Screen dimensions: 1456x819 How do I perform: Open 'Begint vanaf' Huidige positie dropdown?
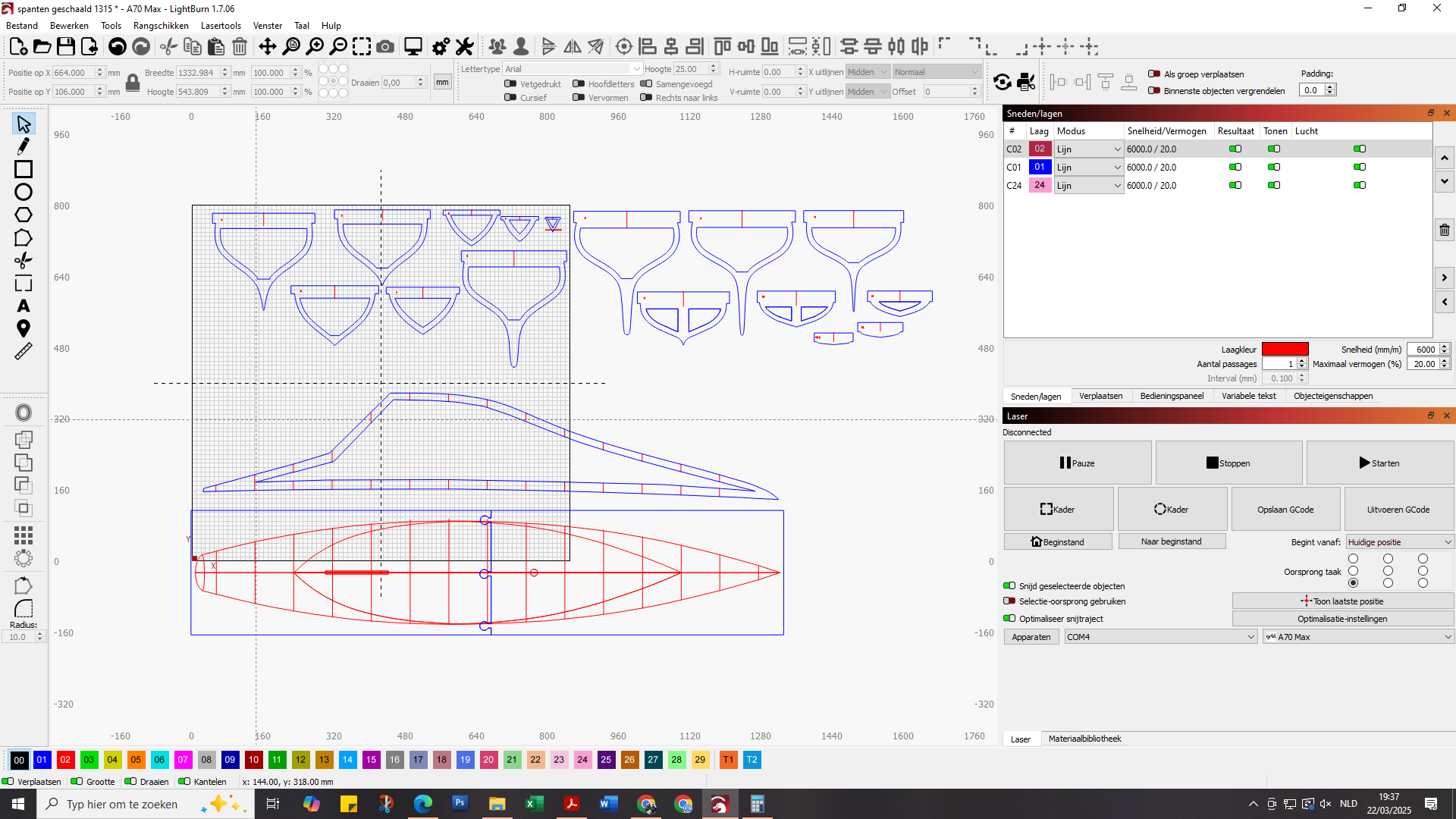tap(1400, 541)
